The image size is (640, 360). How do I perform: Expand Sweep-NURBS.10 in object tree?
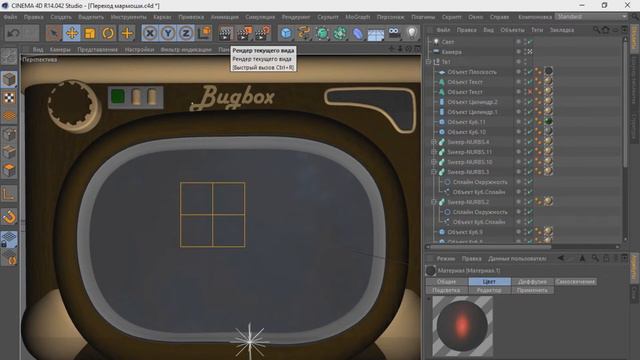(x=434, y=162)
